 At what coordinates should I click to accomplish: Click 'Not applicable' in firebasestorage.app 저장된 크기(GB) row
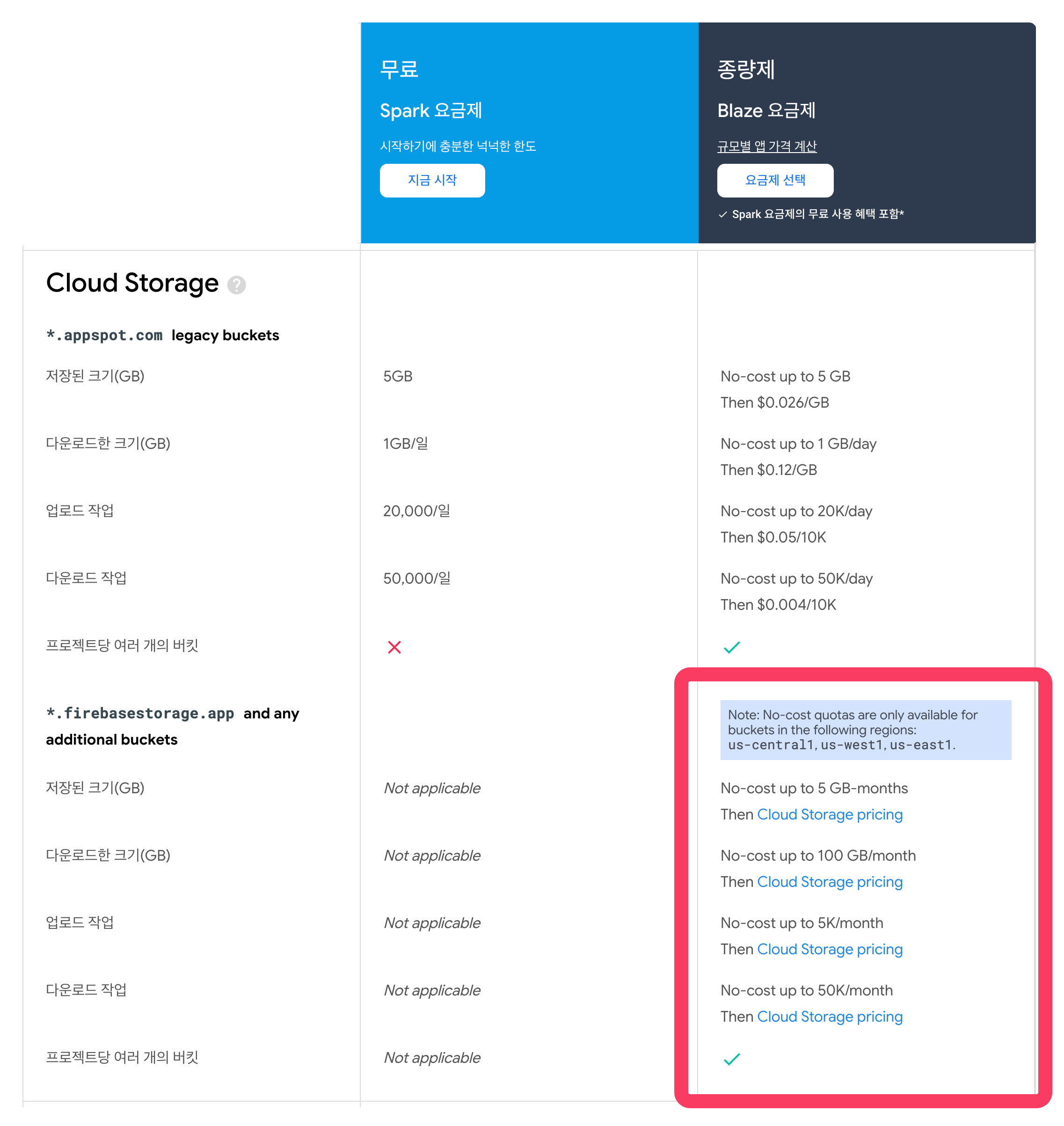(x=432, y=789)
